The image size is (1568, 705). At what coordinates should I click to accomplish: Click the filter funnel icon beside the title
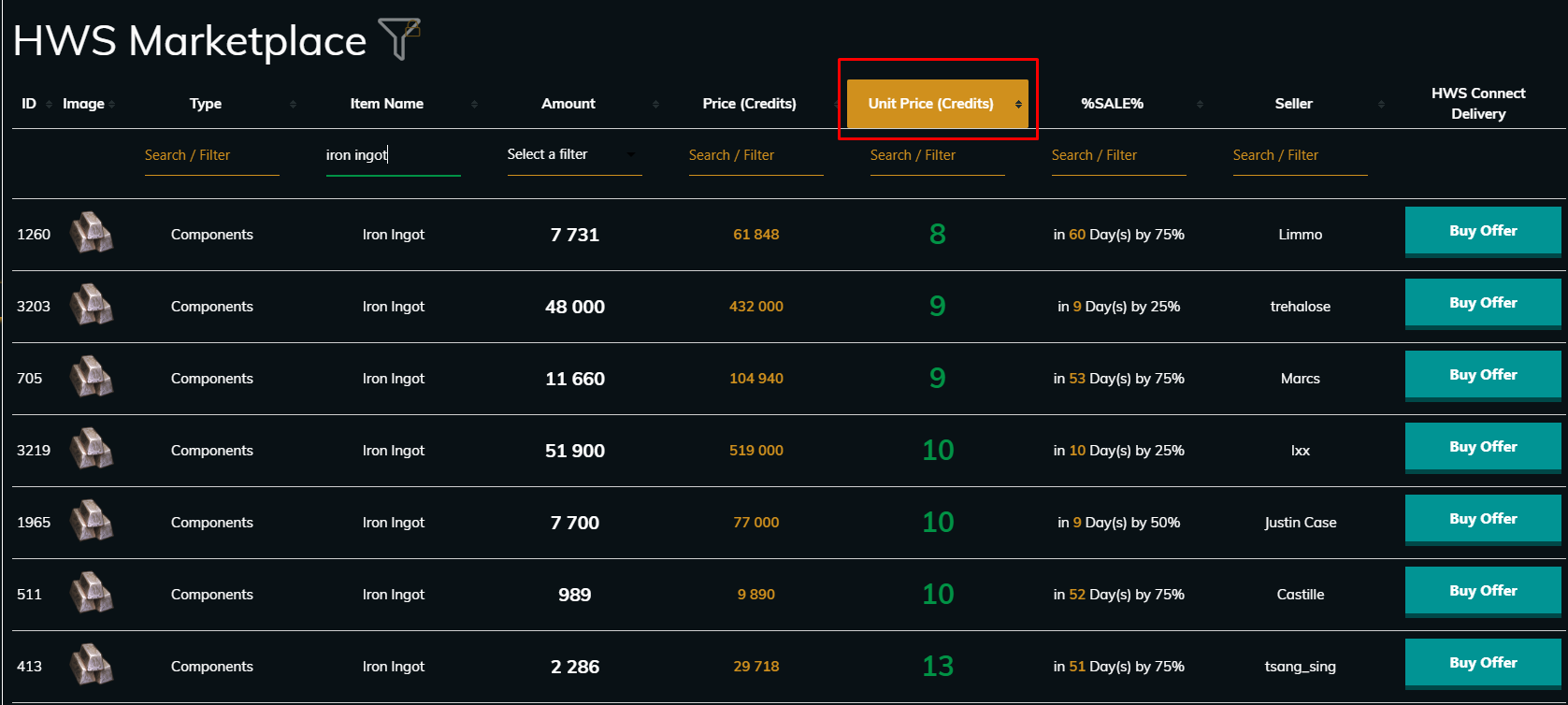pos(399,39)
